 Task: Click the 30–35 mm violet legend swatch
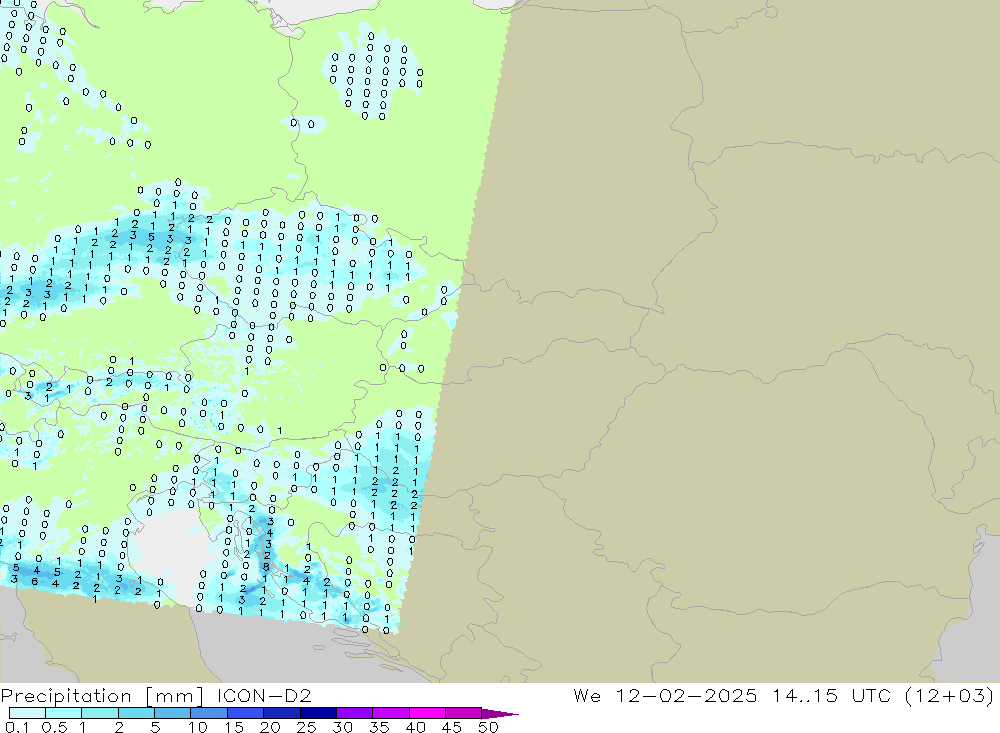354,713
